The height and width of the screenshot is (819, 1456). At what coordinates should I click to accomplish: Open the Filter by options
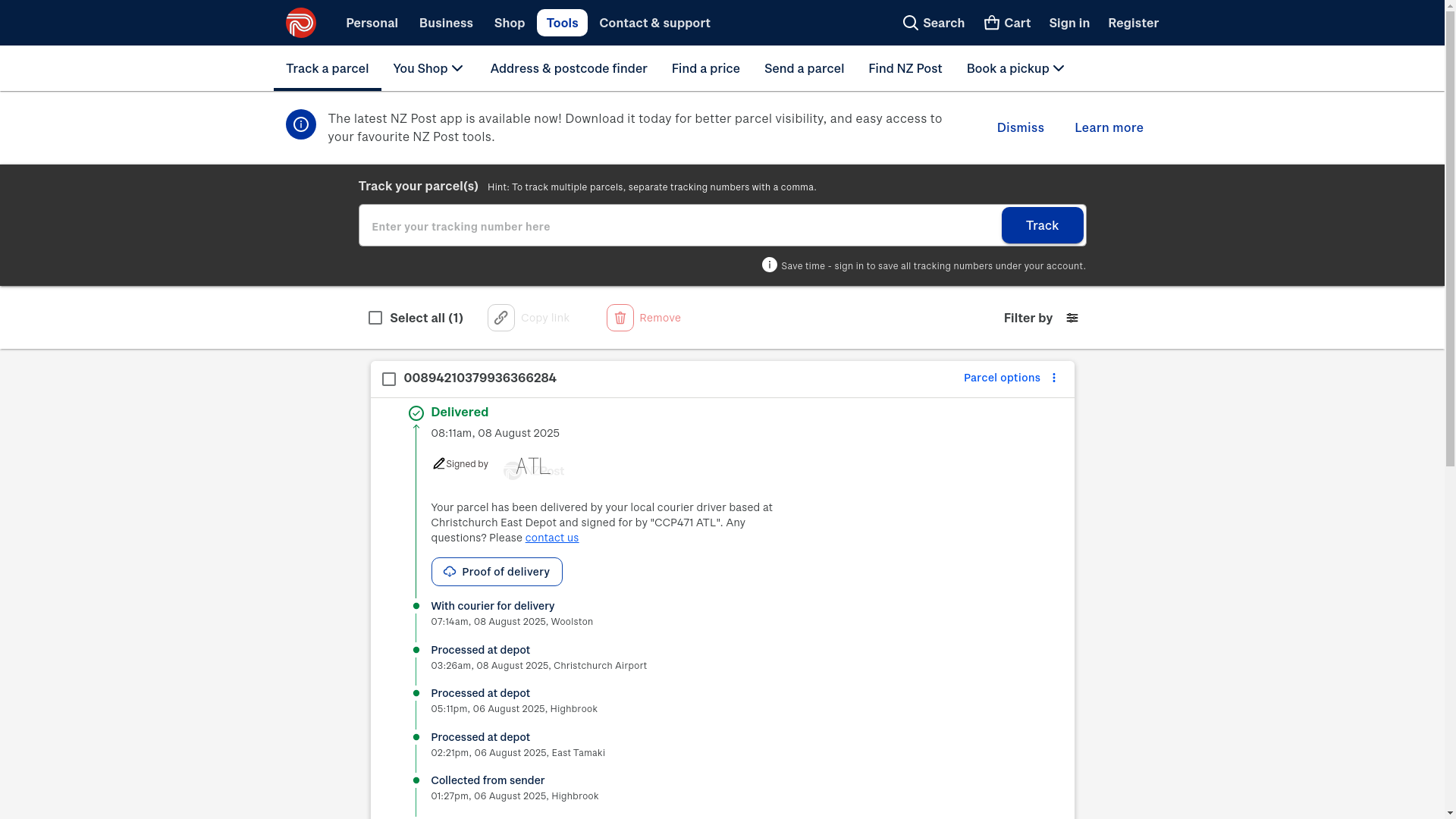[1040, 318]
